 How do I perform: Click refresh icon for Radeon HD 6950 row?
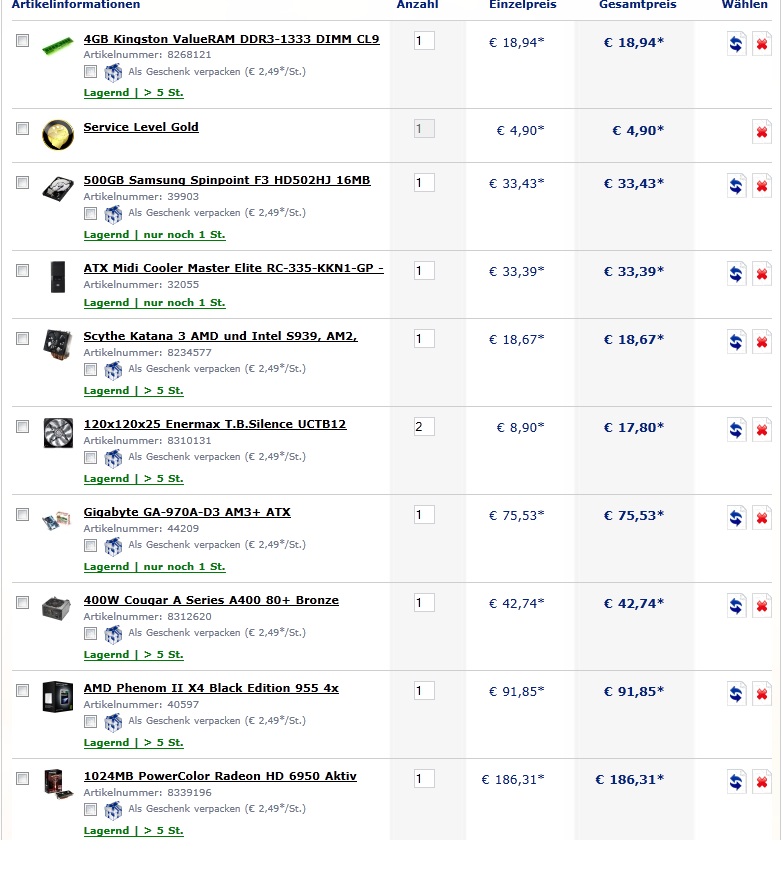[736, 782]
